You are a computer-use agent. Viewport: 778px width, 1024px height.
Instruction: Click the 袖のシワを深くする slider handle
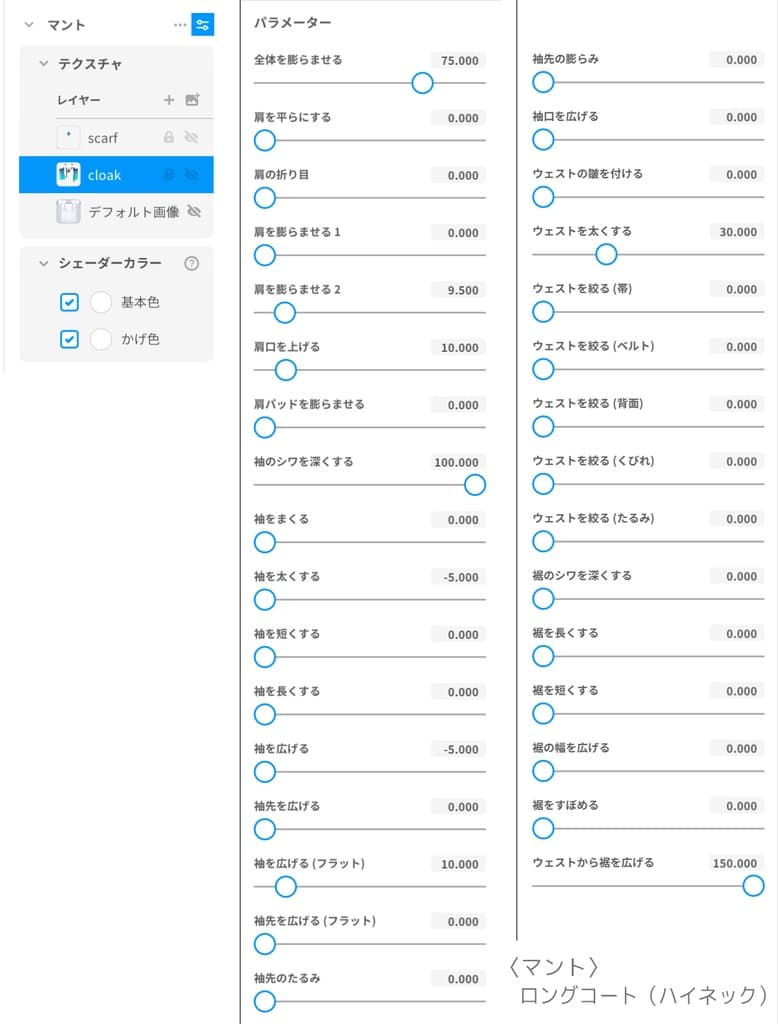(475, 485)
